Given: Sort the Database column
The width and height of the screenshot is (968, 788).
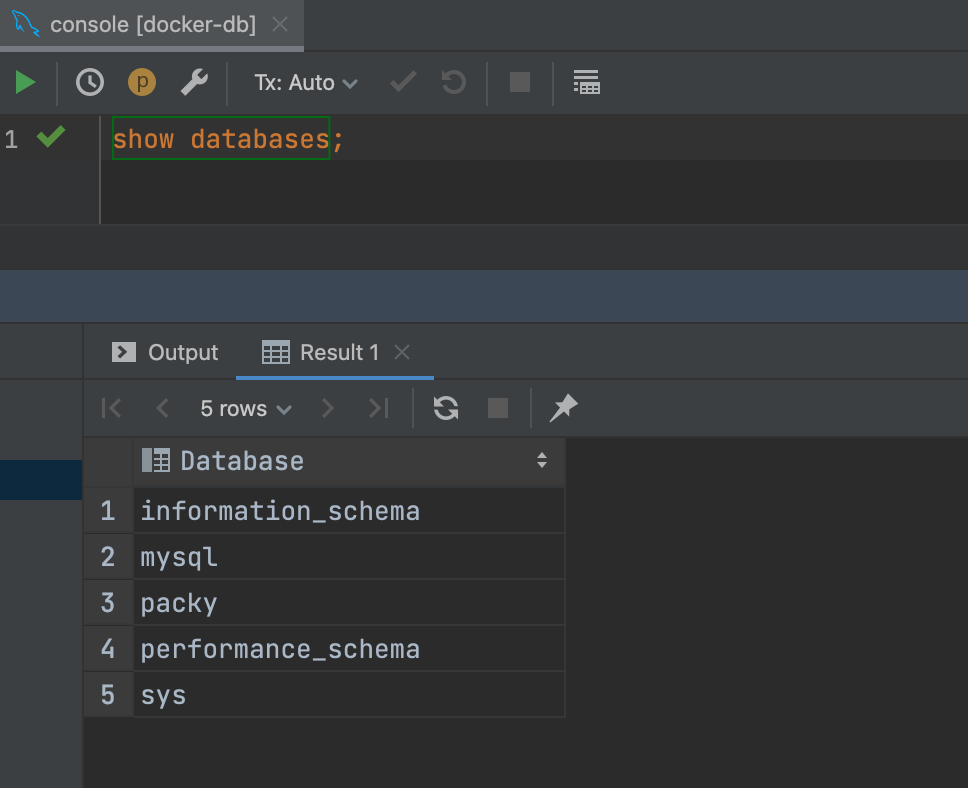Looking at the screenshot, I should point(541,461).
